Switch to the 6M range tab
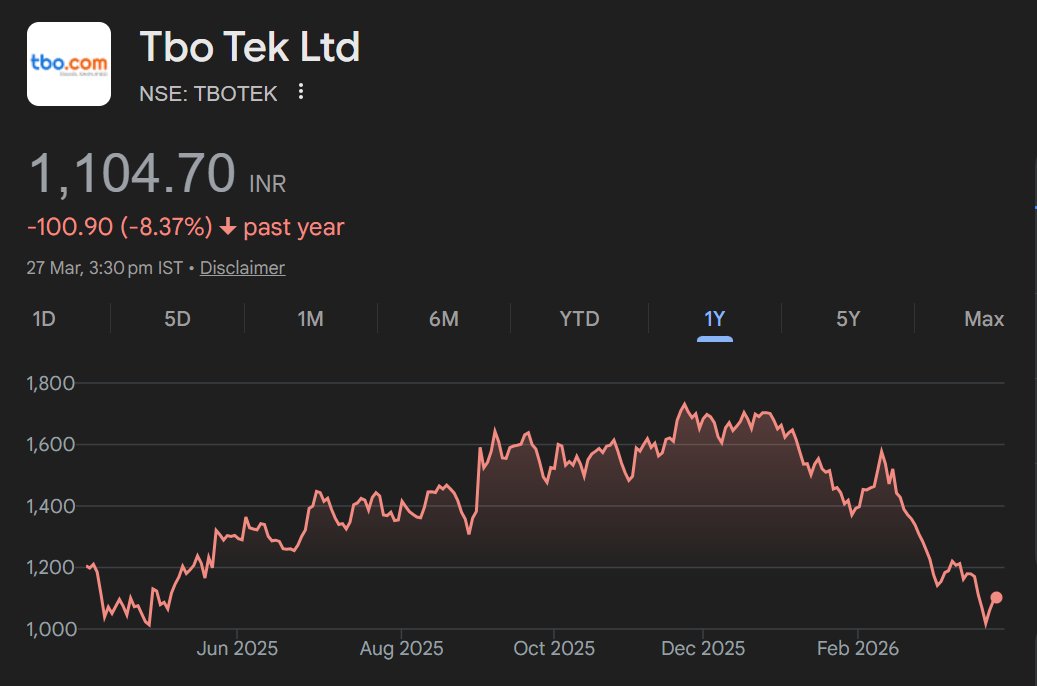 tap(443, 319)
